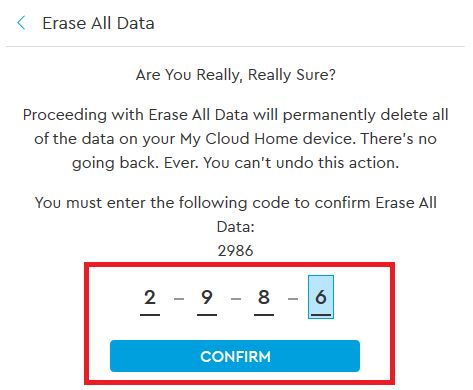Click the Erase All Data page title

pyautogui.click(x=98, y=23)
